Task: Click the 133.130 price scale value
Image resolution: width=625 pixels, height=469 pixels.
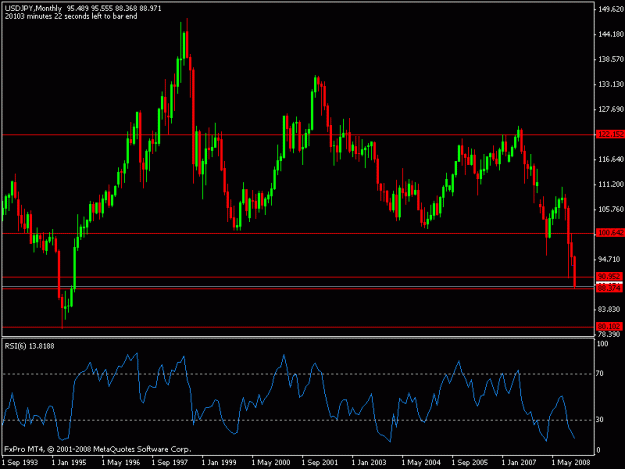Action: tap(611, 84)
